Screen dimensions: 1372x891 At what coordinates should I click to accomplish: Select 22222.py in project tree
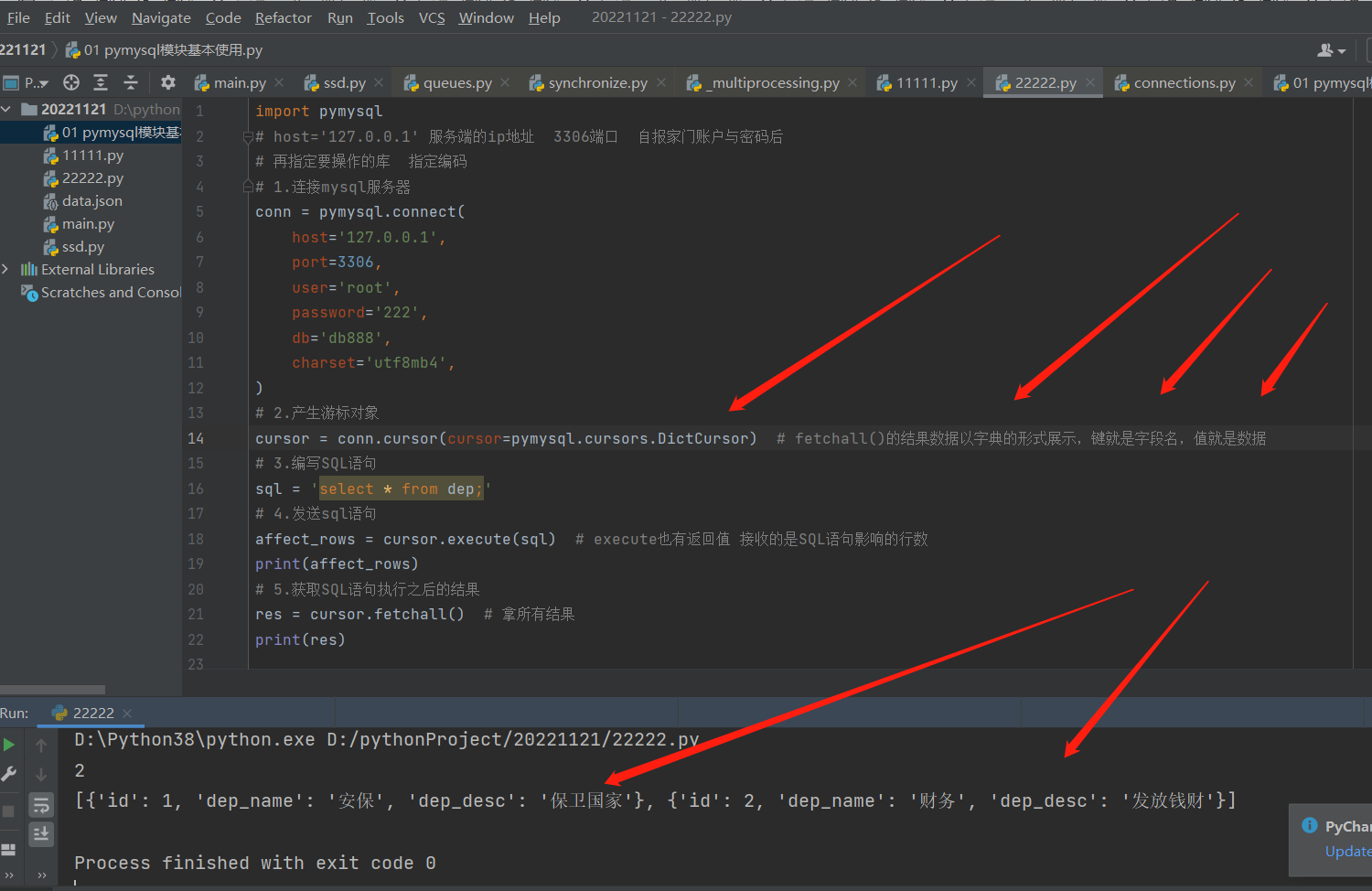coord(83,178)
